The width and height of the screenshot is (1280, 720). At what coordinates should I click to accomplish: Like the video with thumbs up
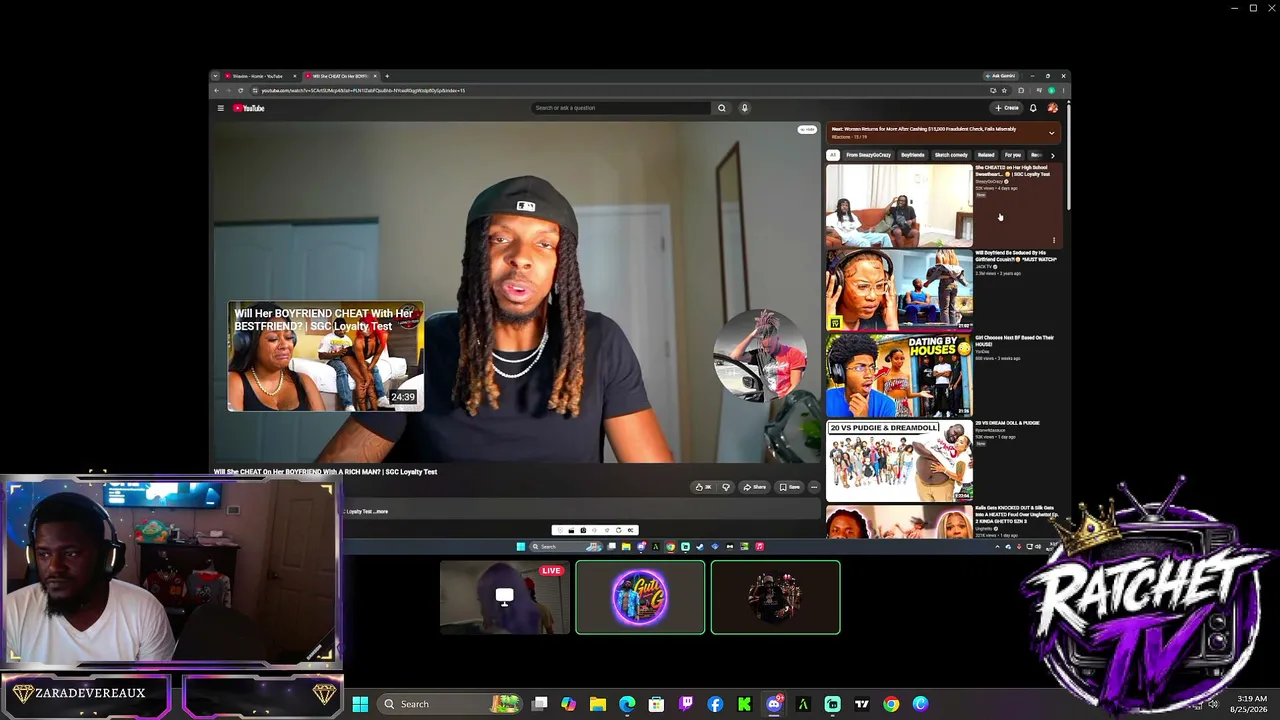pyautogui.click(x=704, y=487)
